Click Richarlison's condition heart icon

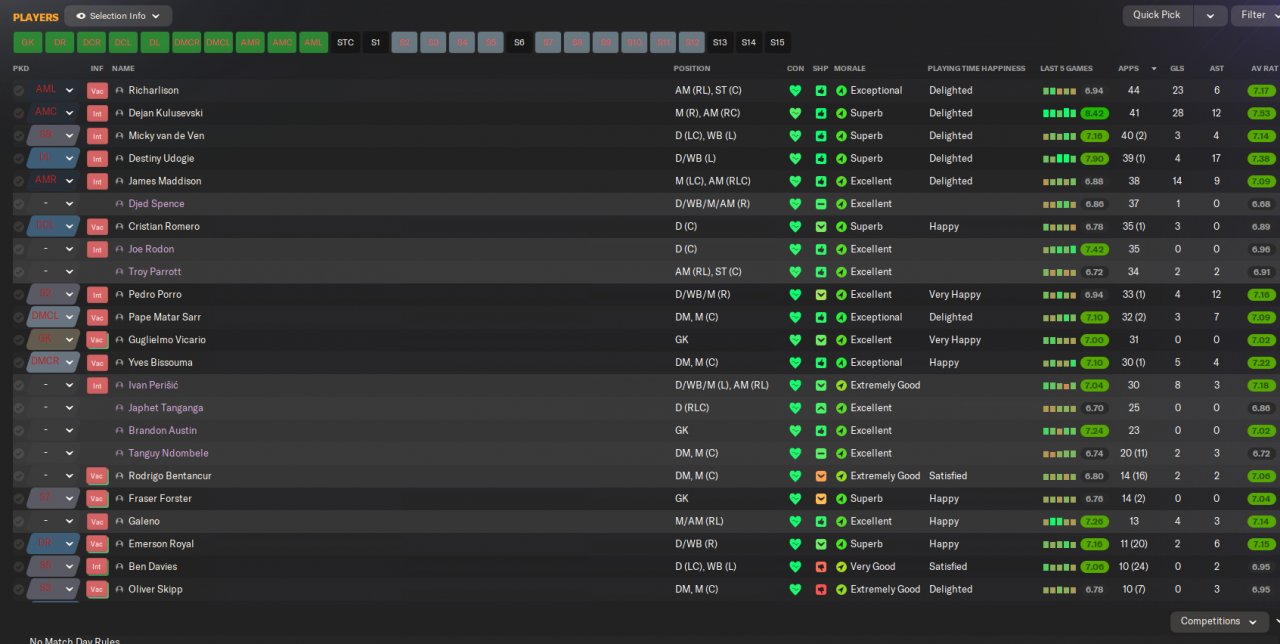(795, 90)
